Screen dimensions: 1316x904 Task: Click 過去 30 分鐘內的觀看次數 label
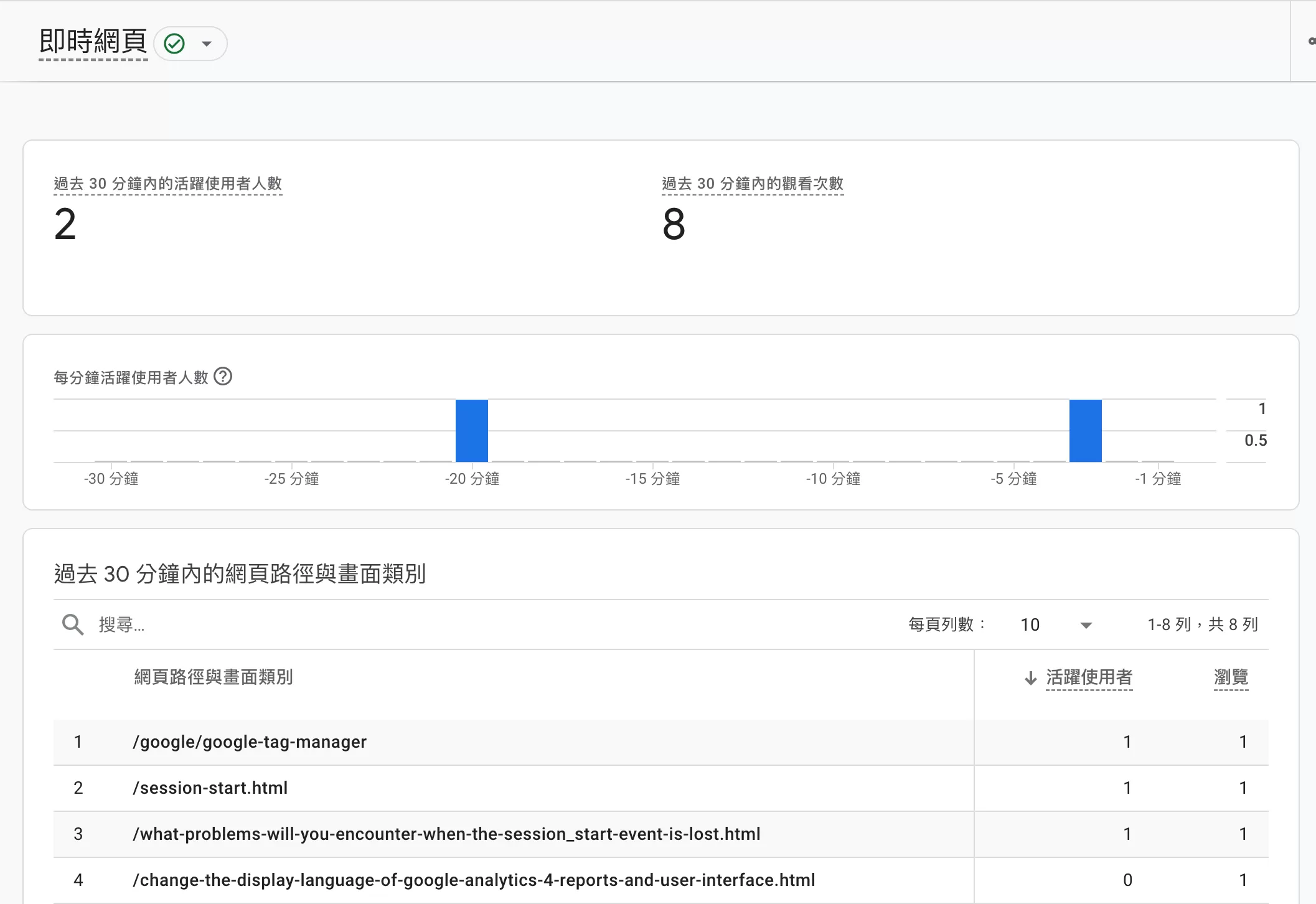click(x=753, y=184)
